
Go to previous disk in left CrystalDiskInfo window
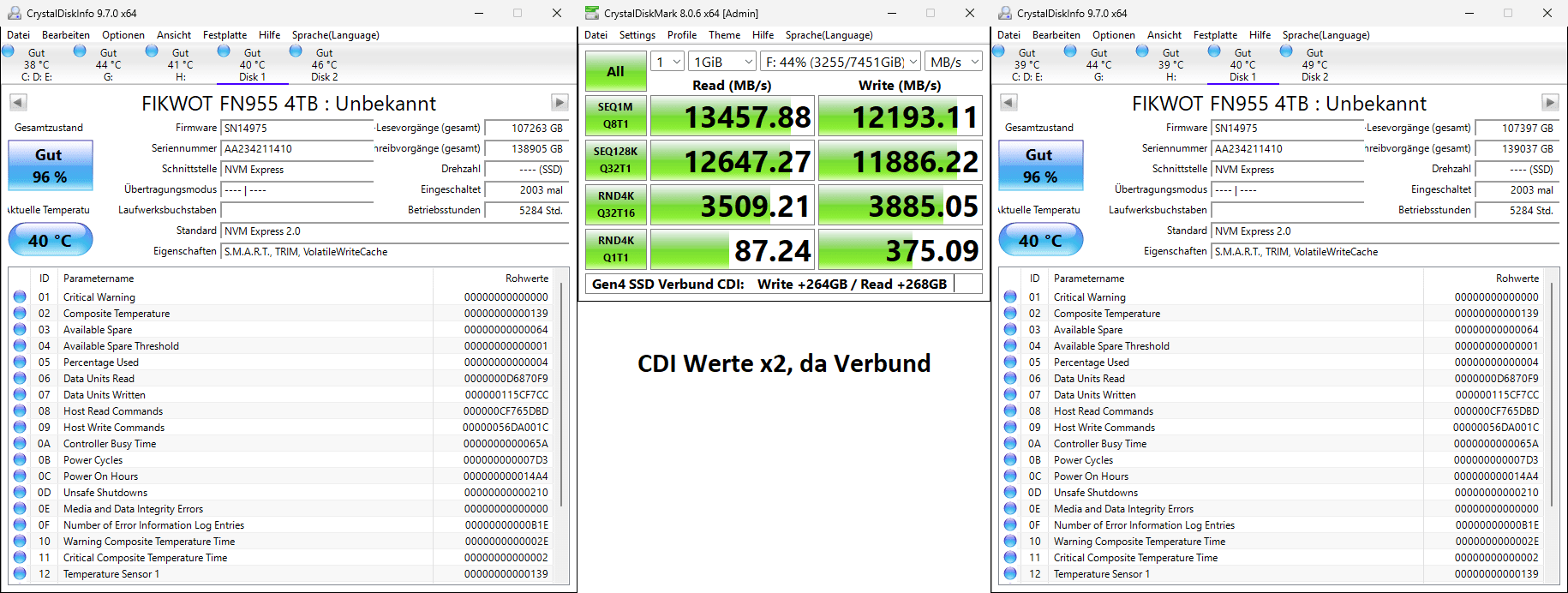click(x=18, y=103)
